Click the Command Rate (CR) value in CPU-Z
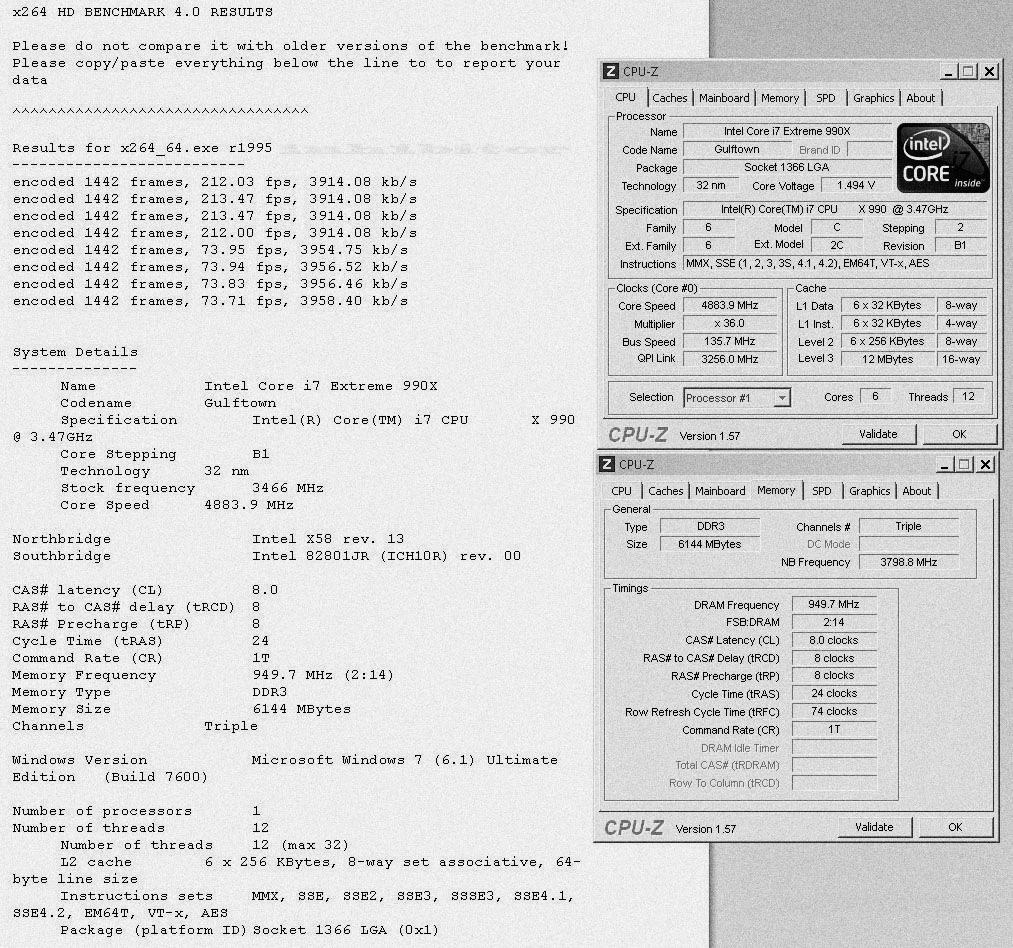 (834, 730)
